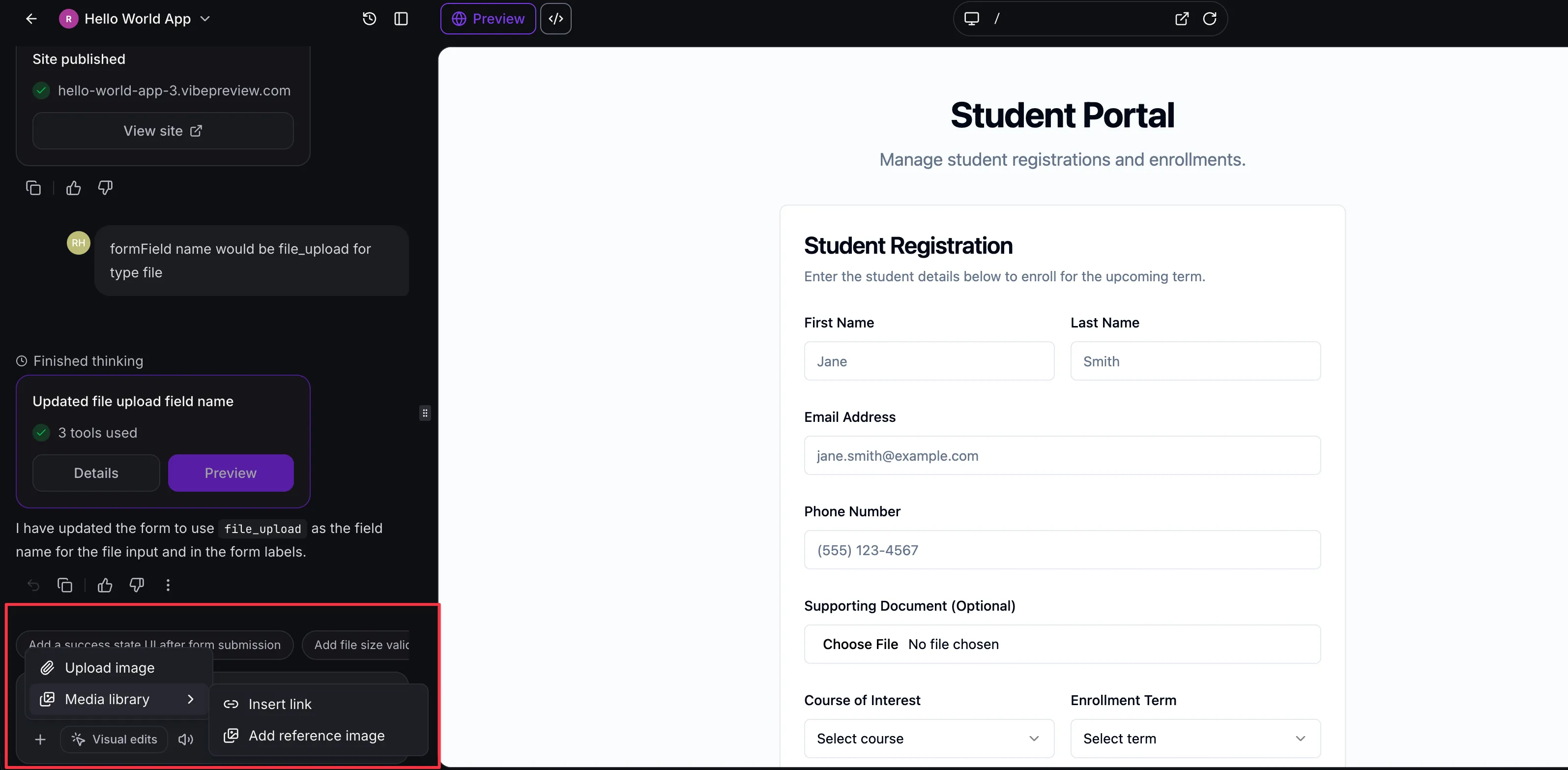
Task: Select success state UI suggestion chip
Action: 155,645
